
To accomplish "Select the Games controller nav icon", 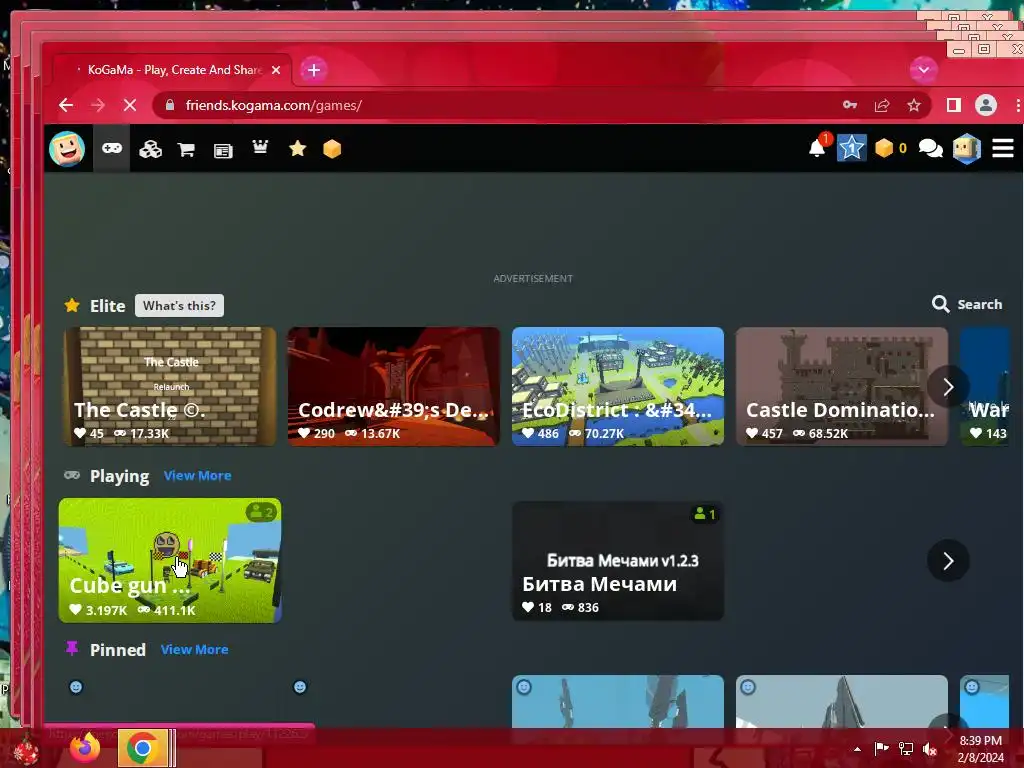I will tap(112, 149).
